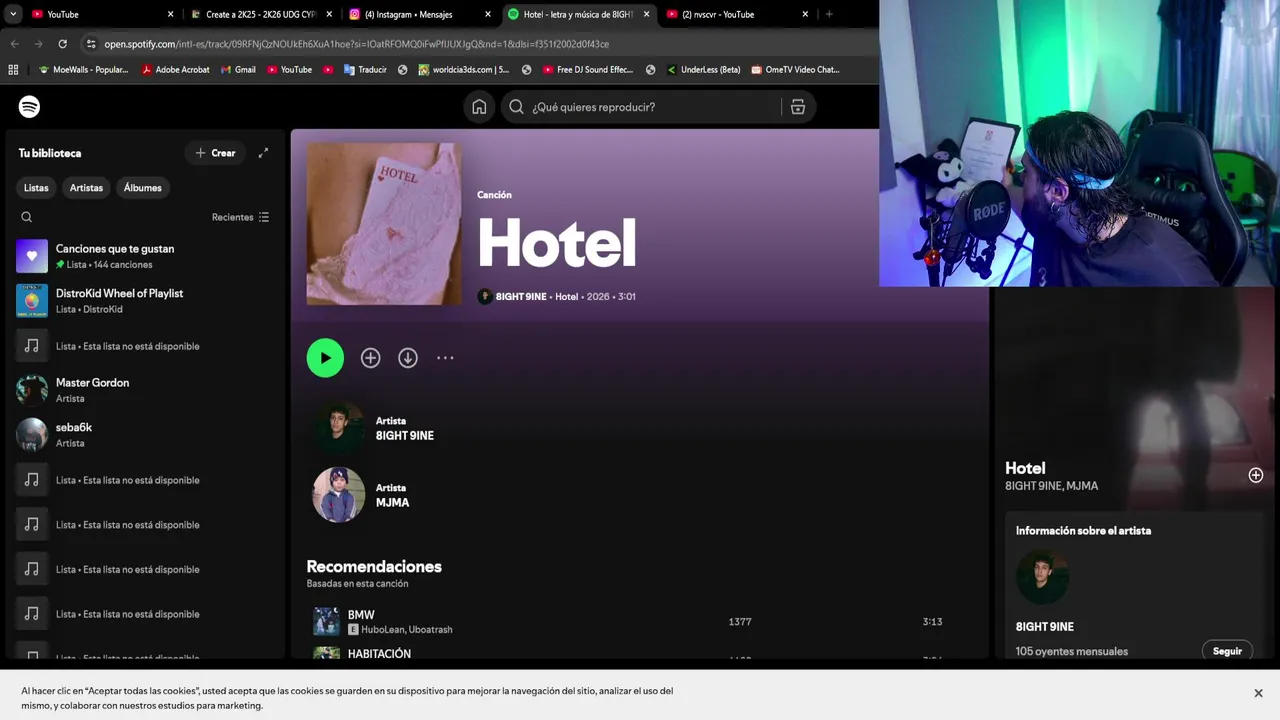Open the 8IGHT 9INE link under the title

pos(521,297)
